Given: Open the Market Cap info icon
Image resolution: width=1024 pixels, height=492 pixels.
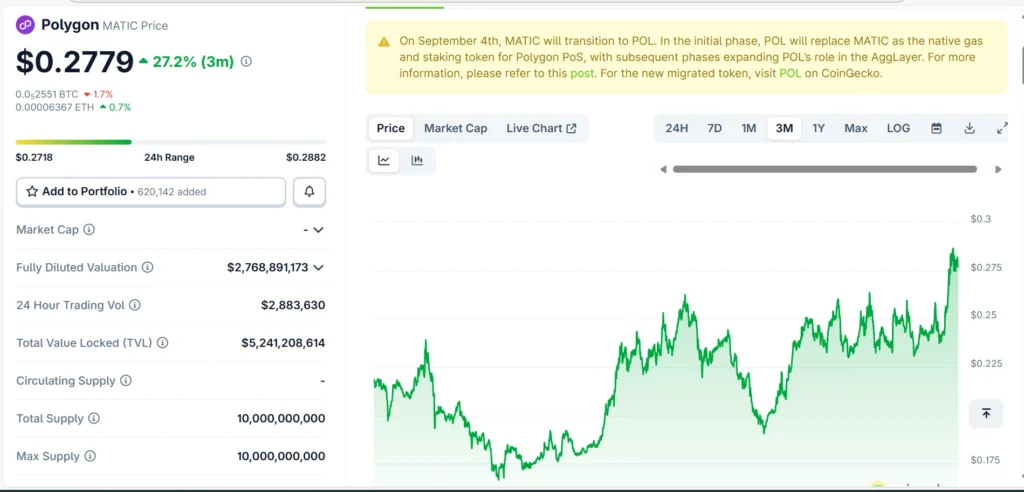Looking at the screenshot, I should click(x=89, y=230).
